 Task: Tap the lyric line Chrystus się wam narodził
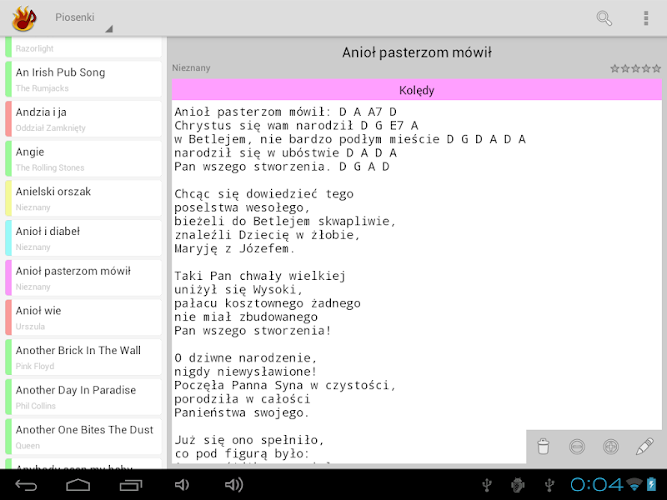[264, 126]
